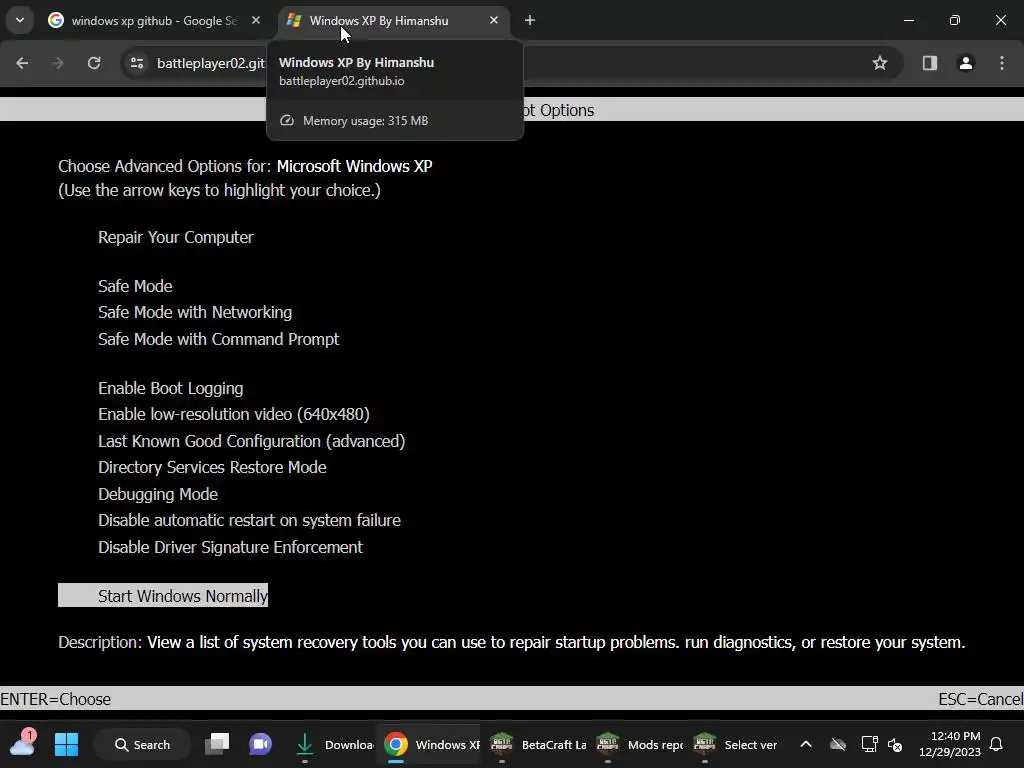Viewport: 1024px width, 768px height.
Task: Restore down the Chrome window
Action: (x=955, y=21)
